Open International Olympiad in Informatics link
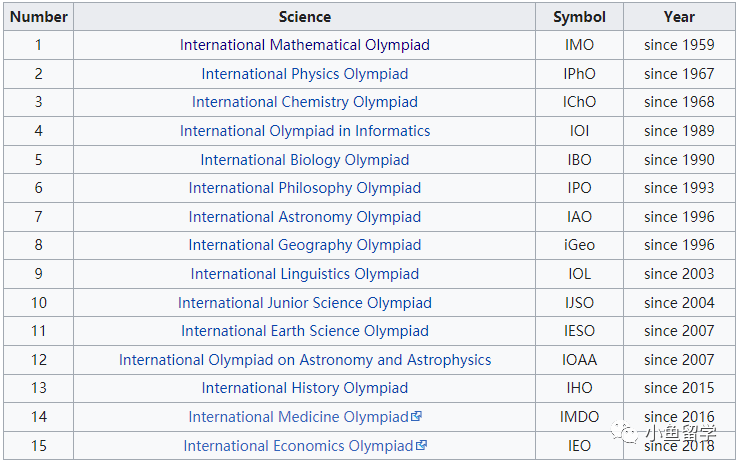The image size is (740, 465). click(x=305, y=131)
